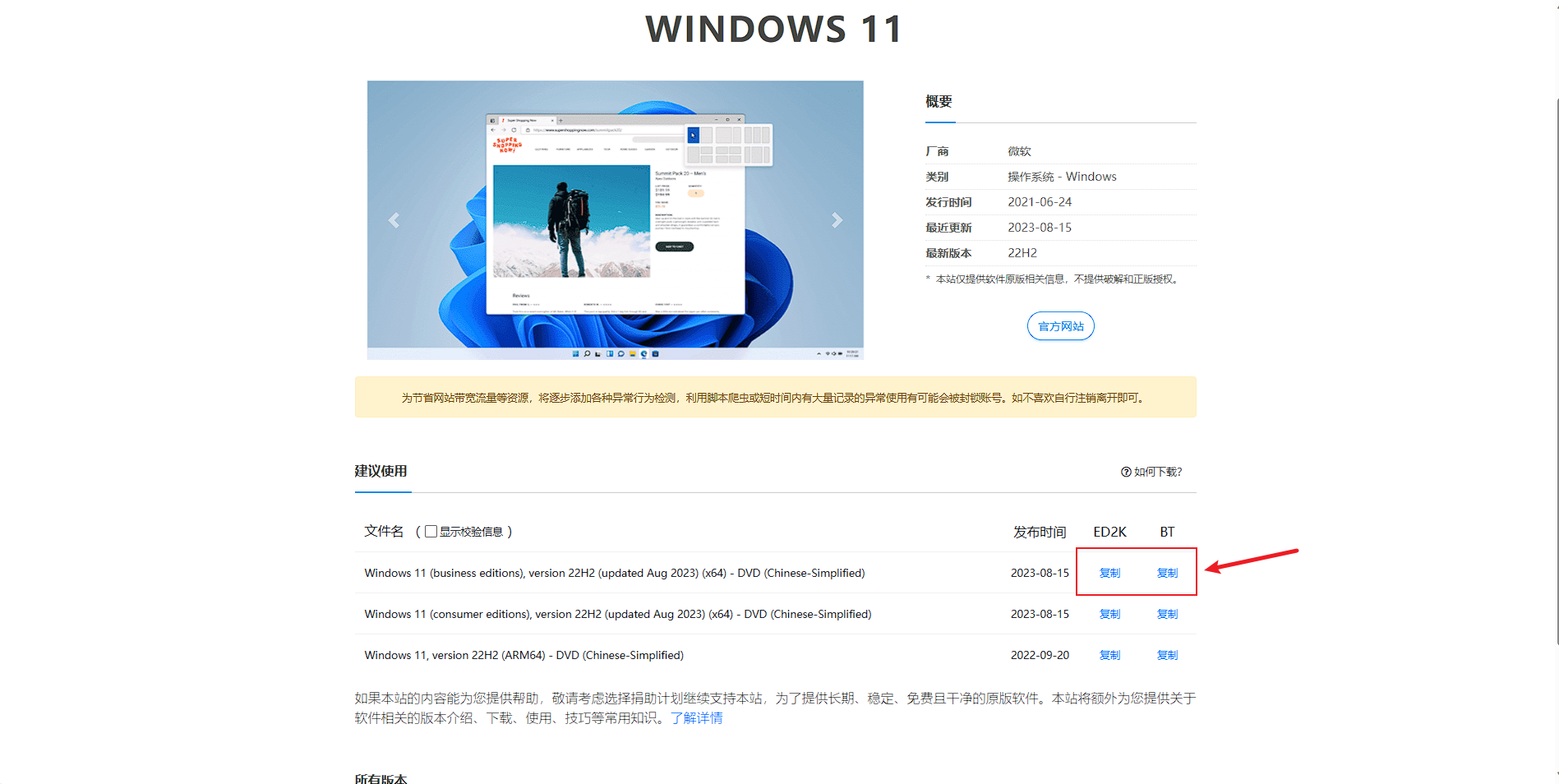
Task: Copy BT link for ARM64 version
Action: pyautogui.click(x=1167, y=655)
